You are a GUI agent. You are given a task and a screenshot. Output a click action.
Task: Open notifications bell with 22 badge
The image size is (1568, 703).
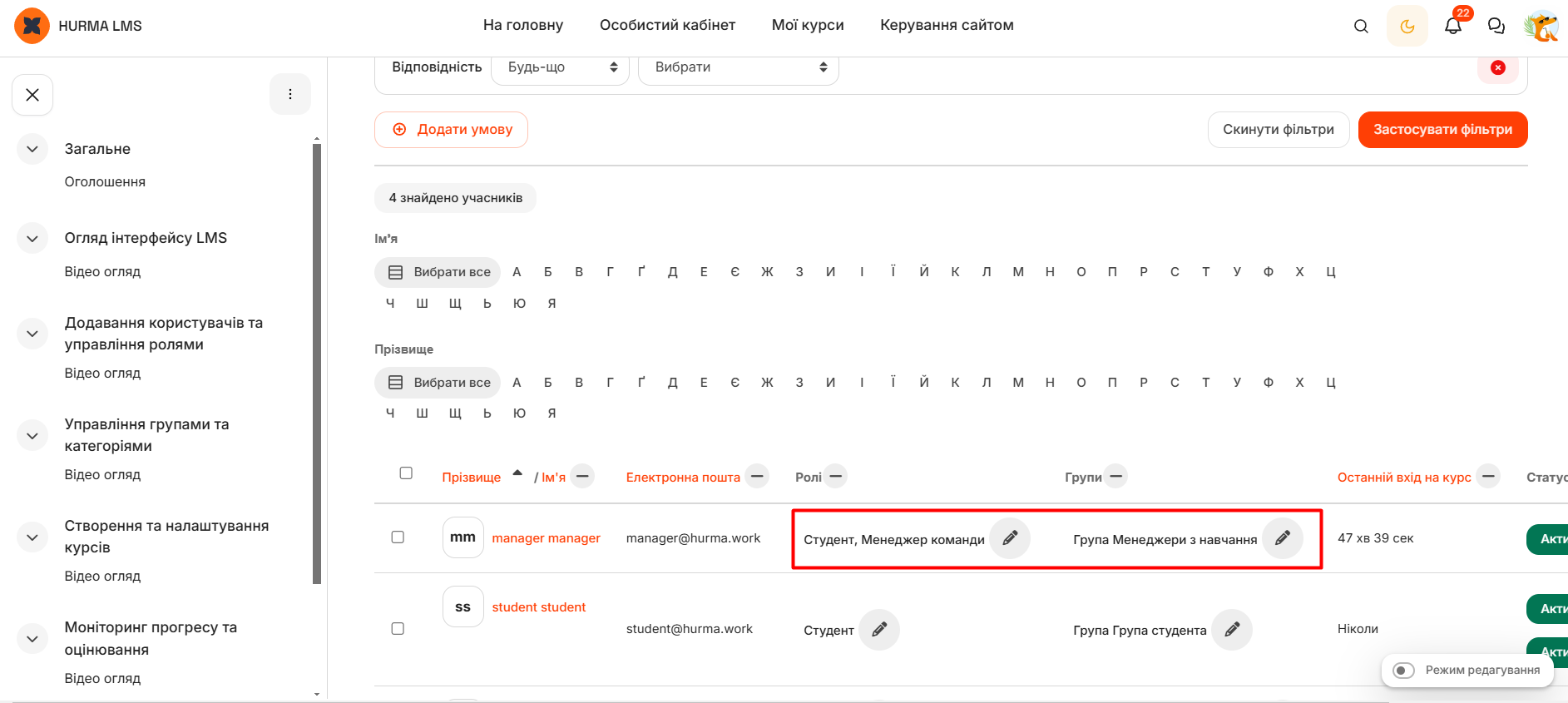click(x=1453, y=26)
